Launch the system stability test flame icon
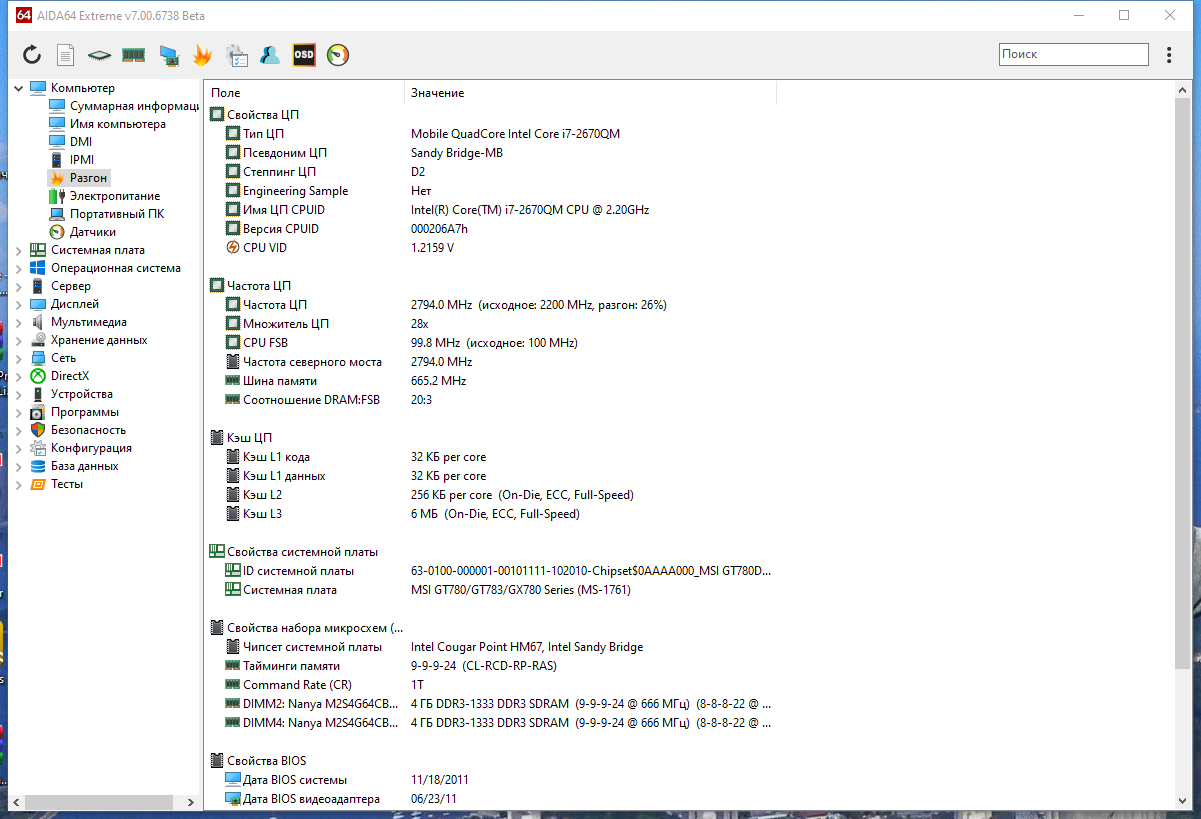The height and width of the screenshot is (819, 1201). (202, 55)
